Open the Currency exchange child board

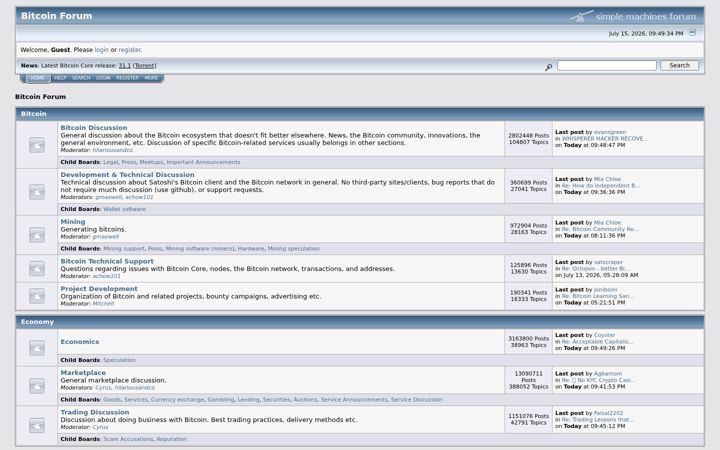(177, 399)
